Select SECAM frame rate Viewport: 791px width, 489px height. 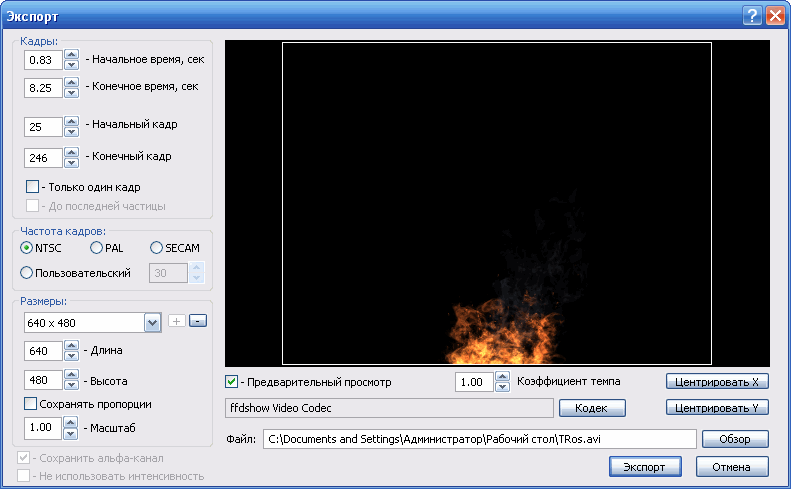(156, 248)
